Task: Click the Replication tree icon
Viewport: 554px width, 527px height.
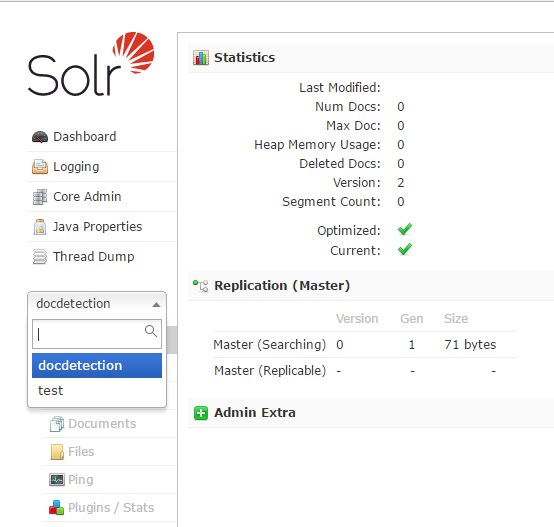Action: point(200,285)
